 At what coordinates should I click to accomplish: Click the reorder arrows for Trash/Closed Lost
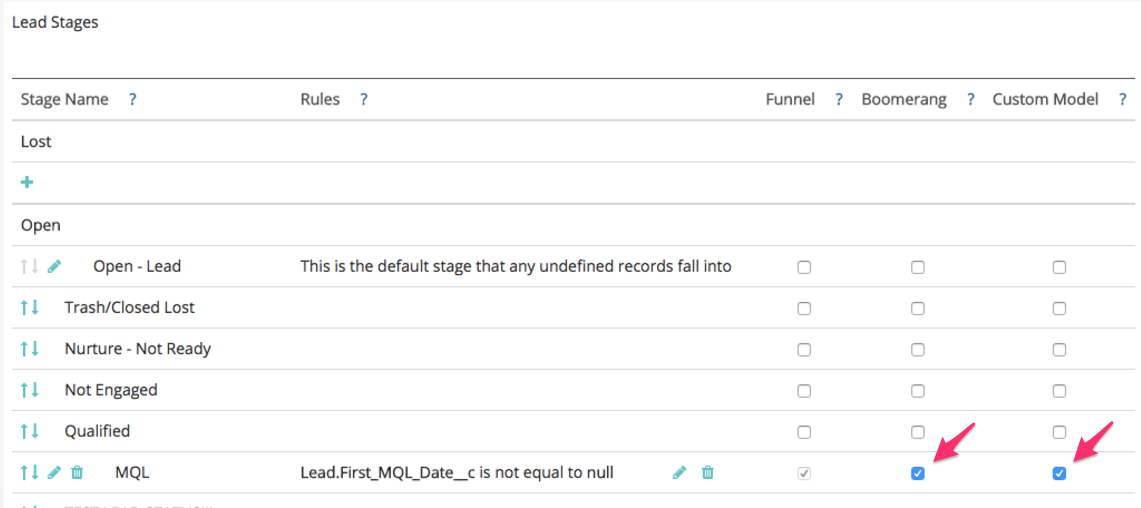coord(29,307)
